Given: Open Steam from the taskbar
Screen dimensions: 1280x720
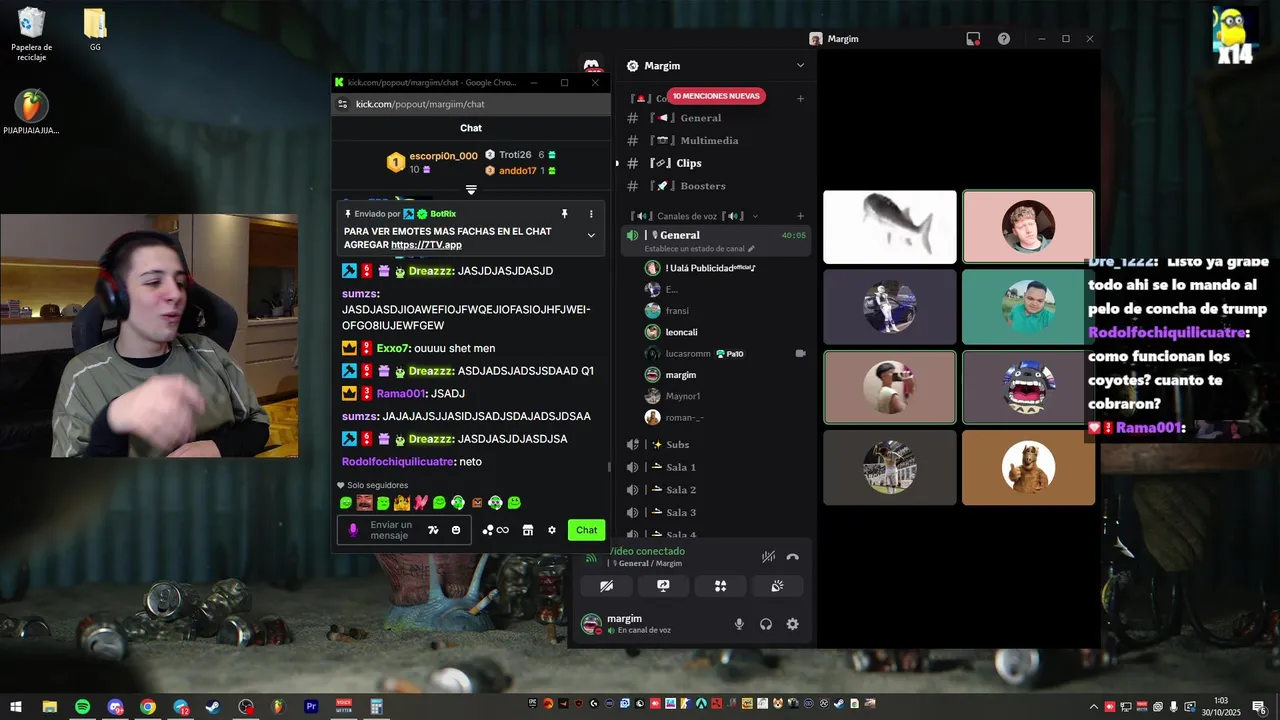Looking at the screenshot, I should coord(213,707).
